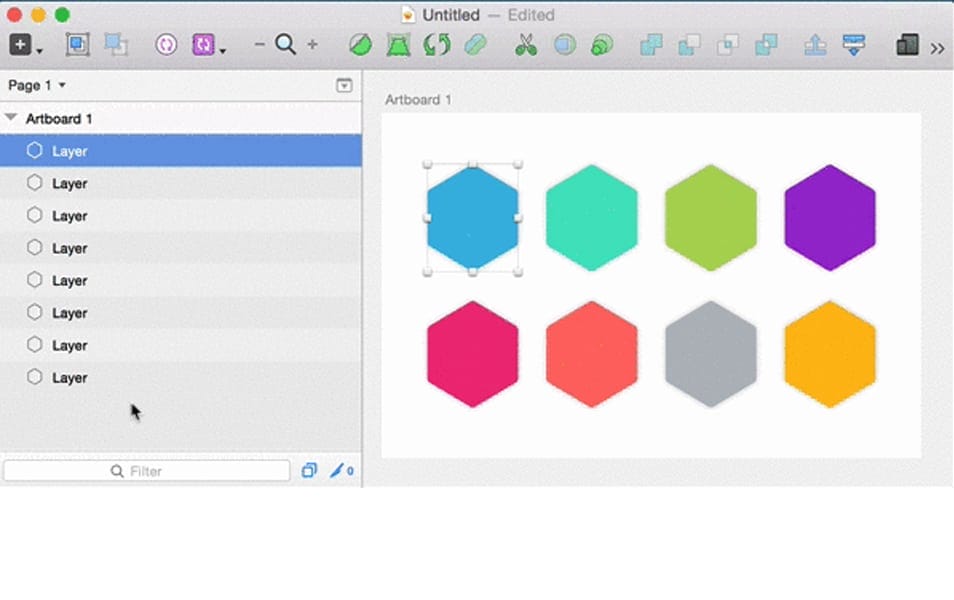Click the Group layers toolbar icon
The height and width of the screenshot is (600, 954).
[x=77, y=45]
